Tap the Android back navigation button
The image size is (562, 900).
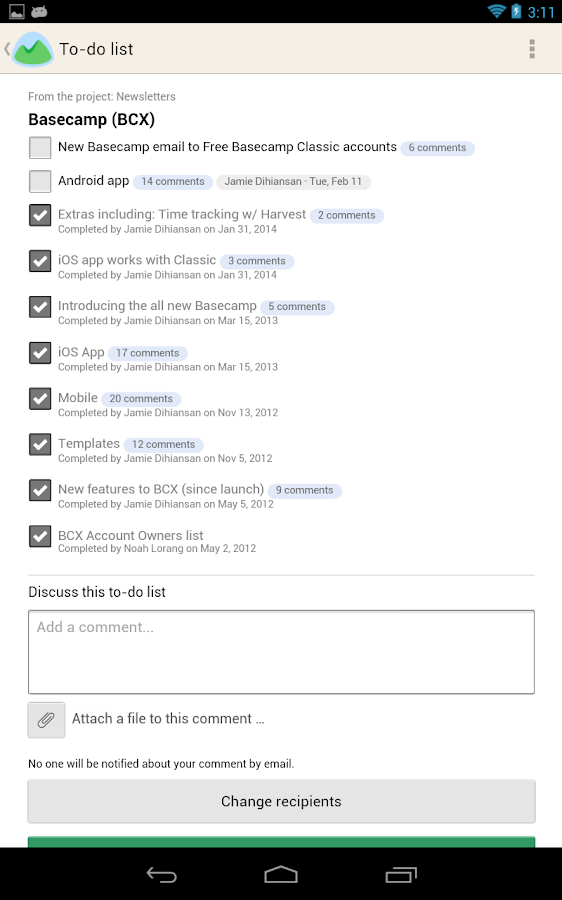coord(161,875)
